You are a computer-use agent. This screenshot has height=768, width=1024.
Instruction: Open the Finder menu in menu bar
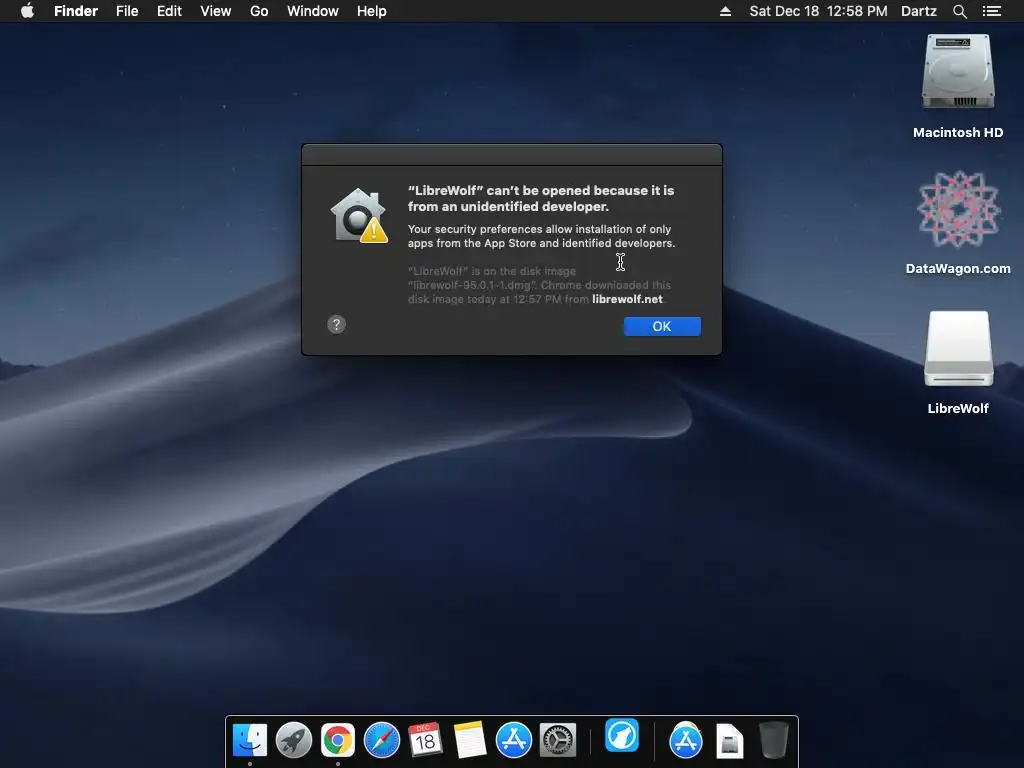[76, 11]
